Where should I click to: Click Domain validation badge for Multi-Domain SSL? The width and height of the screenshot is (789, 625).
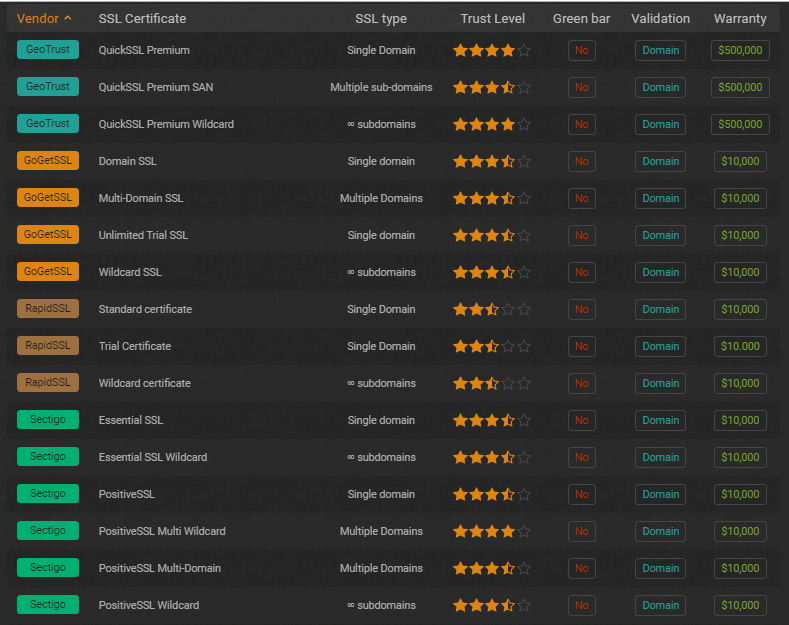tap(660, 198)
